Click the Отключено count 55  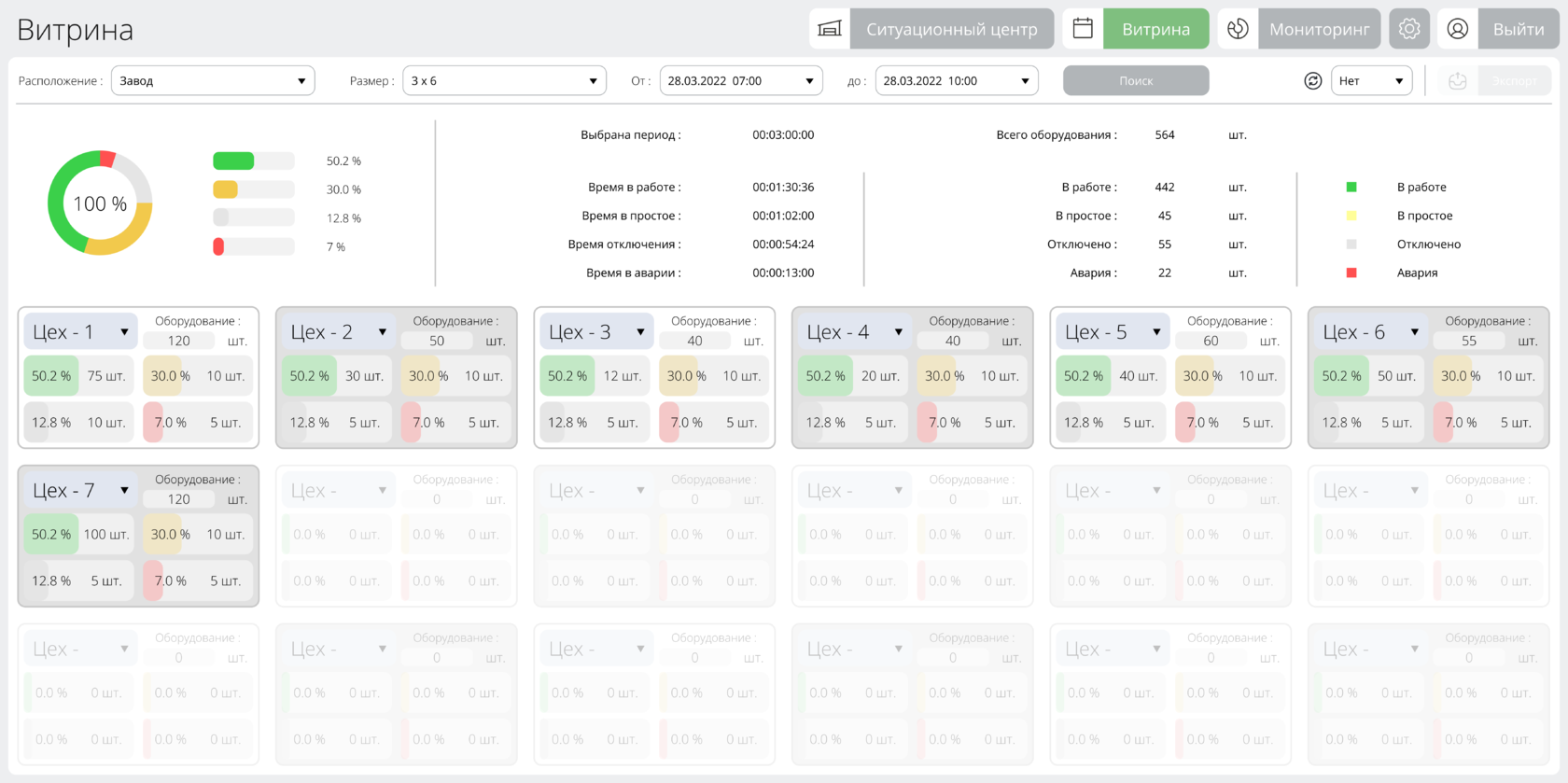(1165, 245)
